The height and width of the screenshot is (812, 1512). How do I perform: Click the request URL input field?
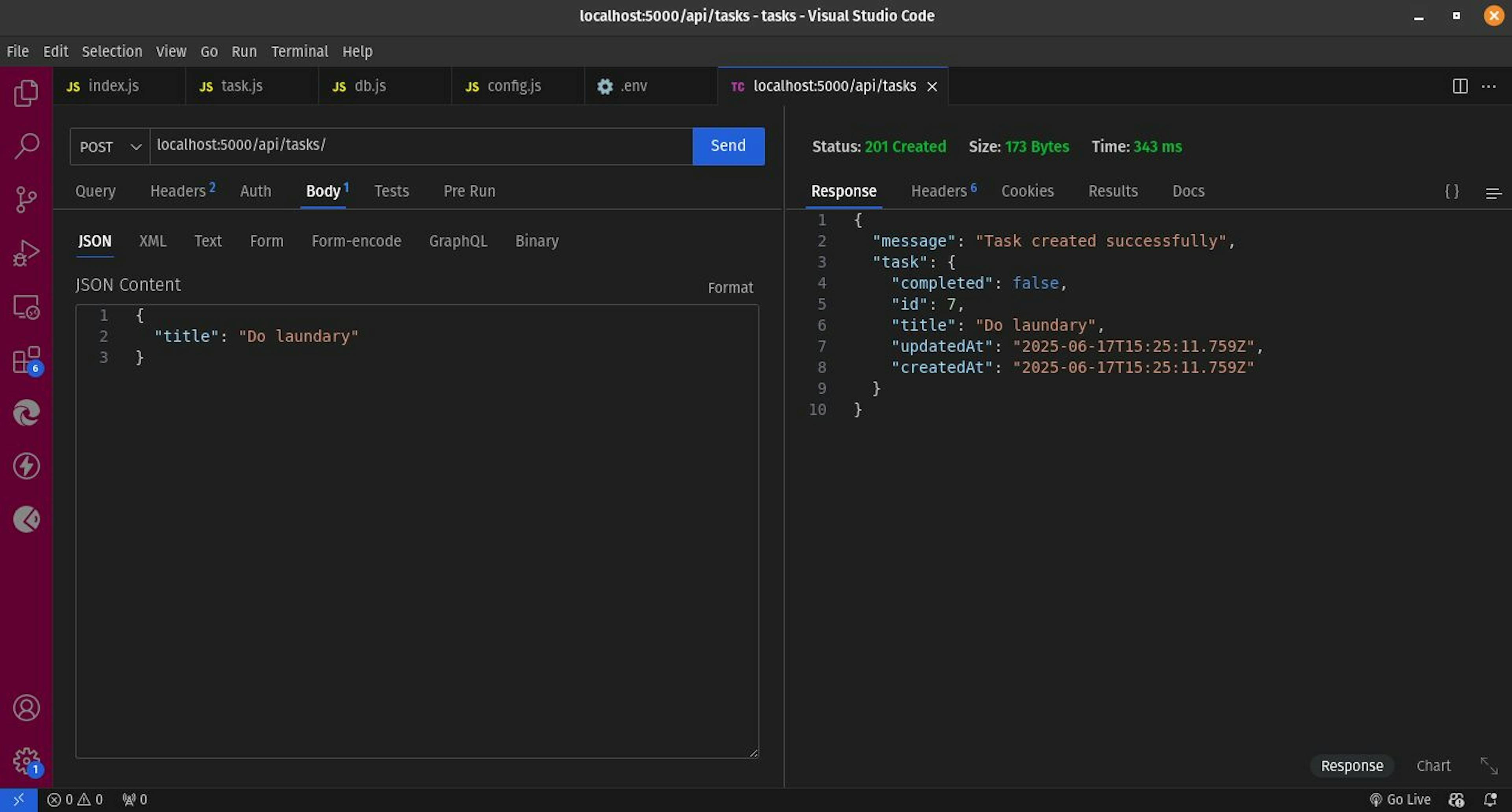coord(420,146)
